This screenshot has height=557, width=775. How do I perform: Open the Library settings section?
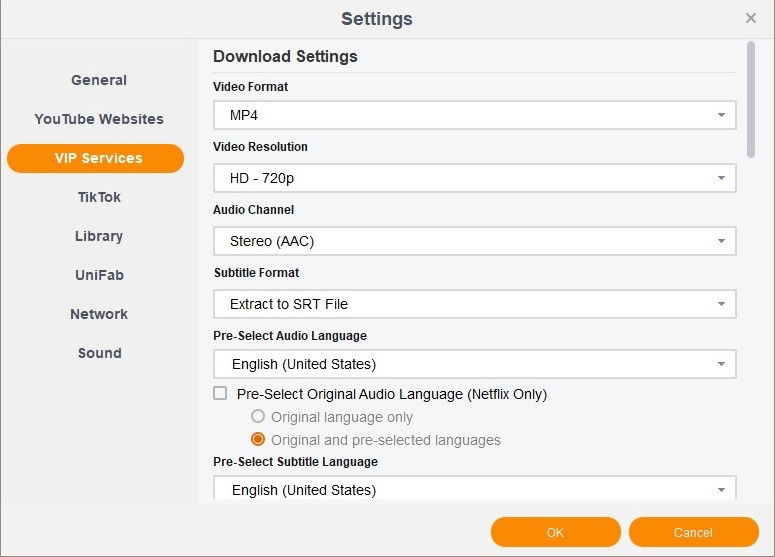99,236
